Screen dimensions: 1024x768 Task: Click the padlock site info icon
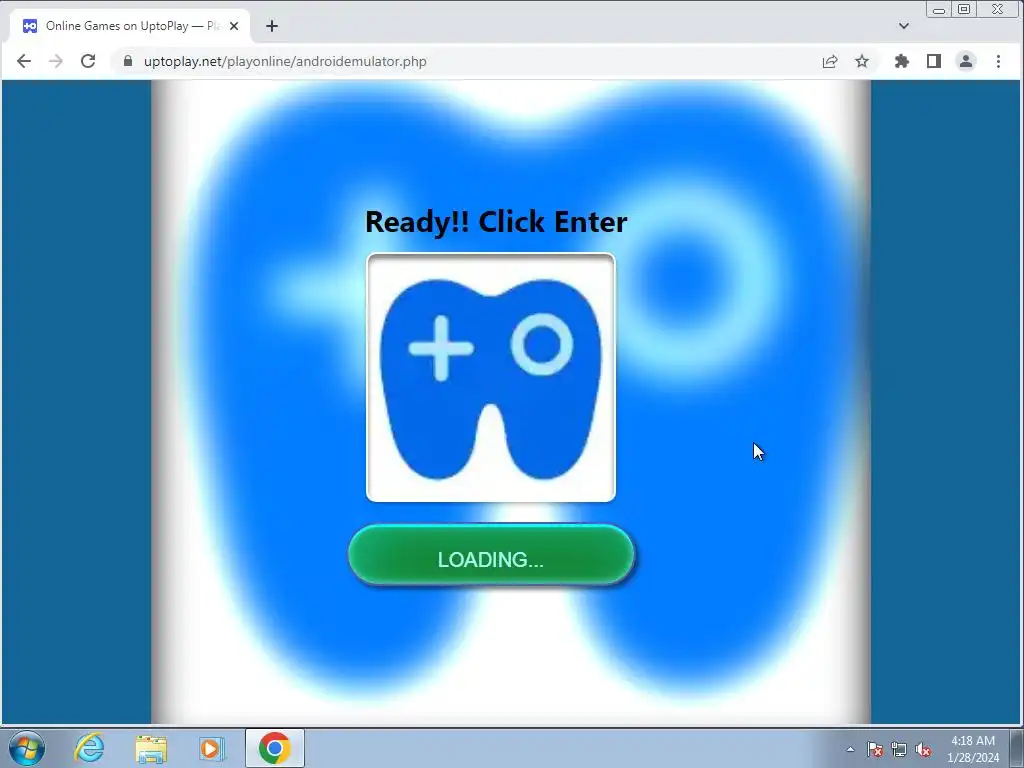point(128,61)
